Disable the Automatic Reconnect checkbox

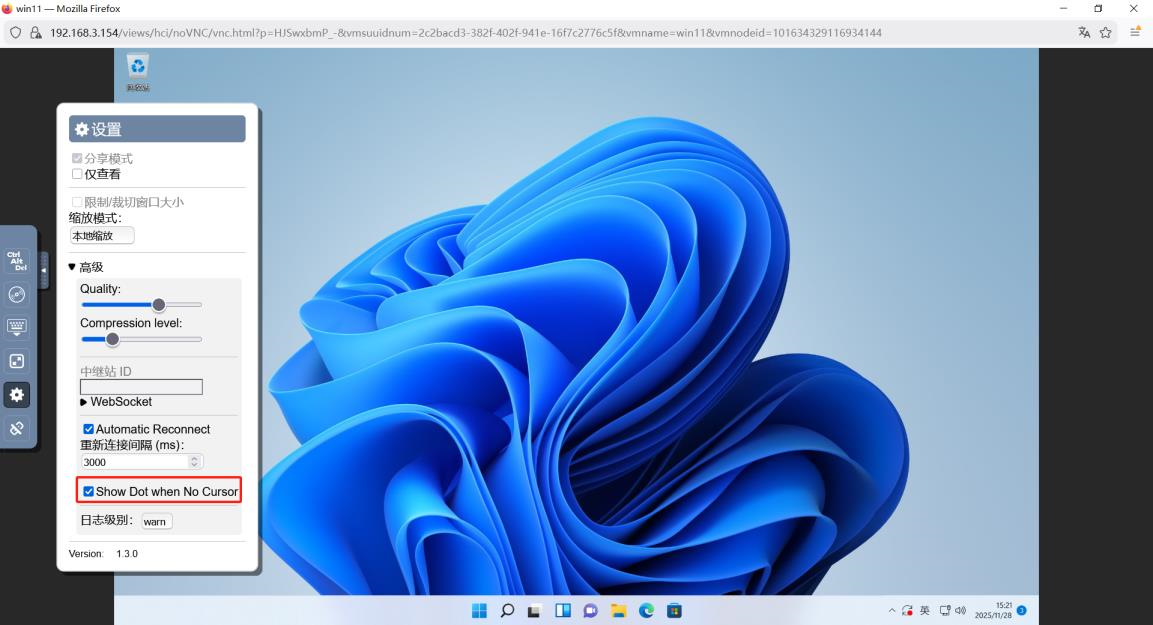pos(87,428)
